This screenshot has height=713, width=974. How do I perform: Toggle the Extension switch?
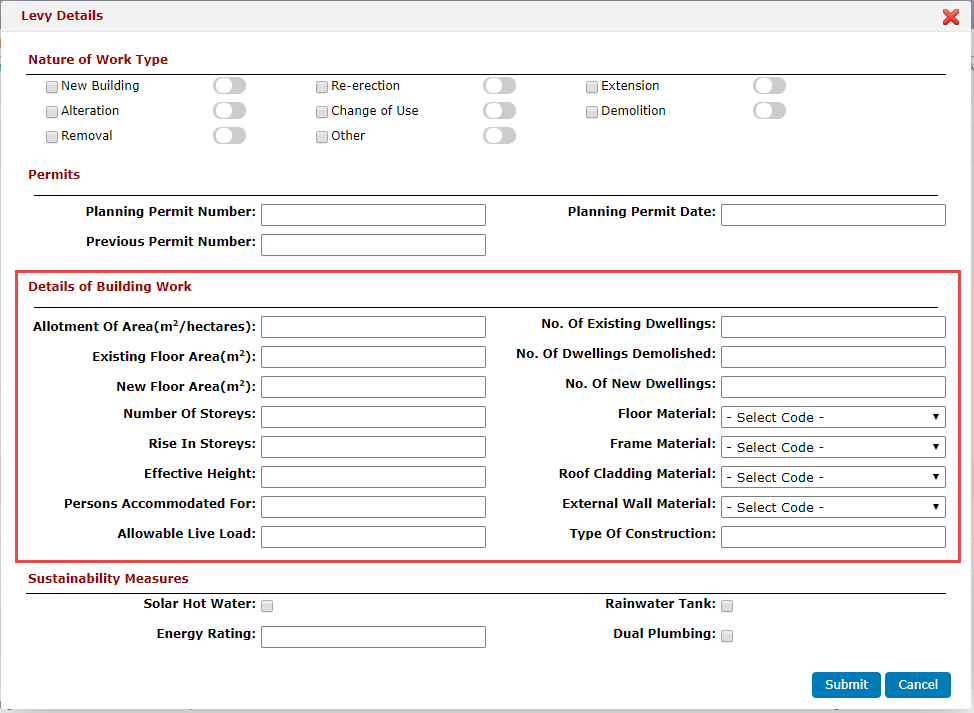[770, 86]
